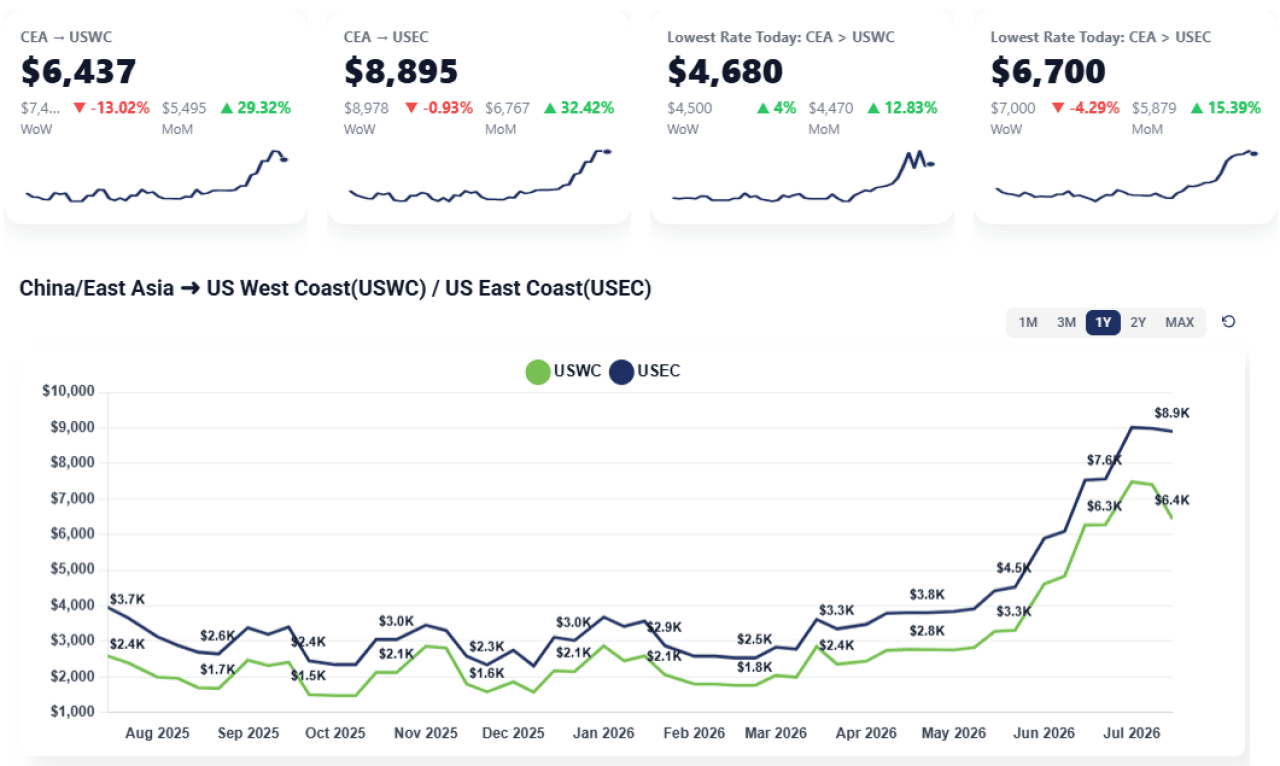1280x766 pixels.
Task: Toggle USWC series via green legend dot
Action: pyautogui.click(x=538, y=372)
